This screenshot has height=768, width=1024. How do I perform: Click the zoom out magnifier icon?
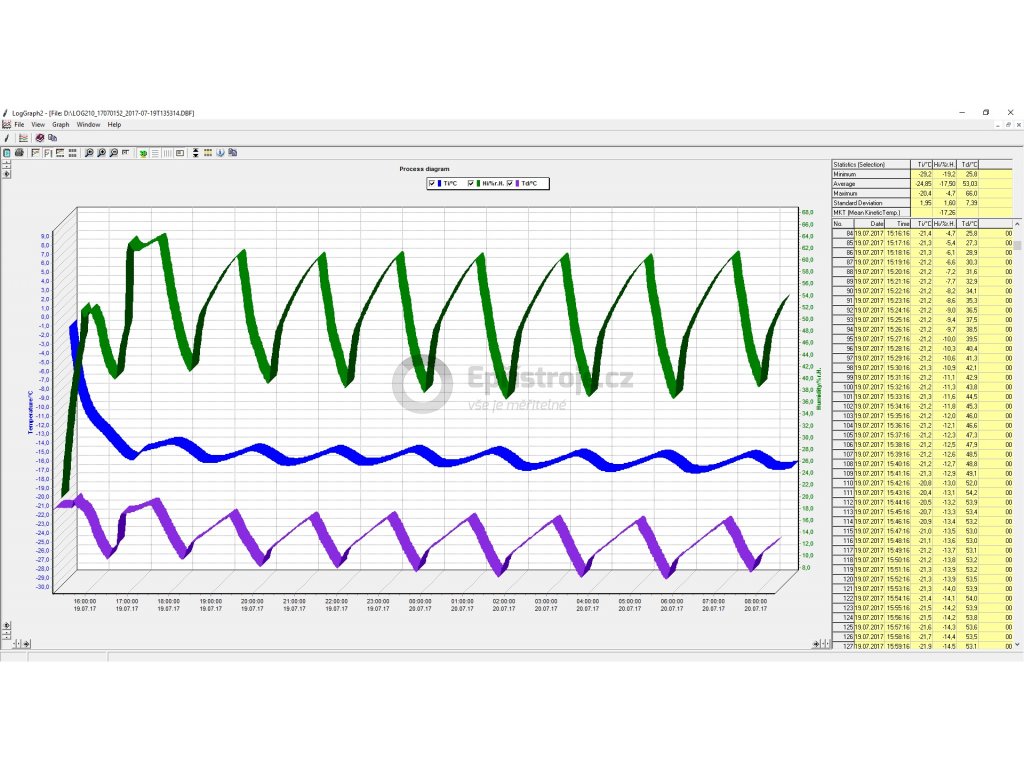113,153
